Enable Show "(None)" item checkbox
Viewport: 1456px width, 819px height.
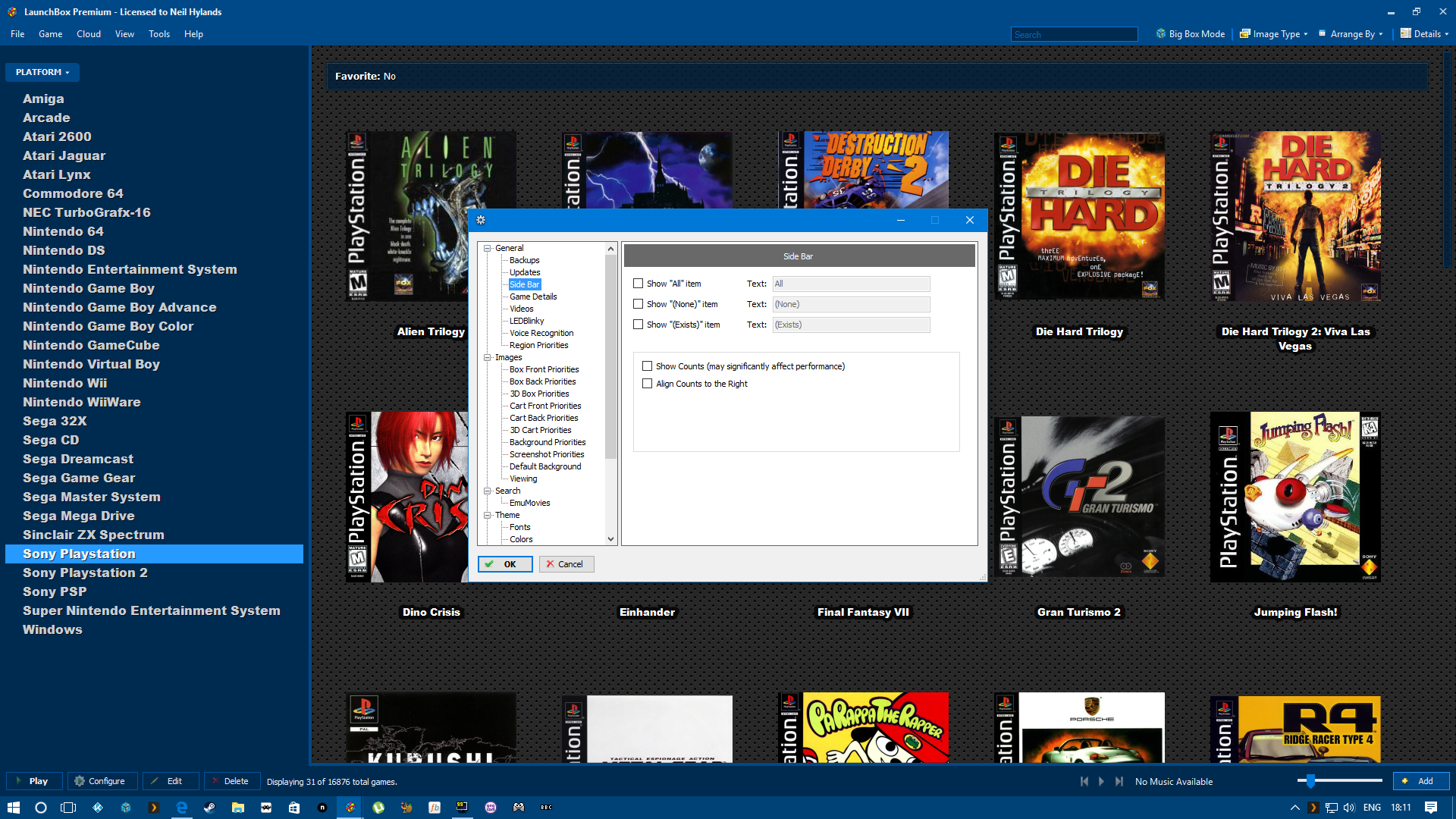[x=638, y=304]
